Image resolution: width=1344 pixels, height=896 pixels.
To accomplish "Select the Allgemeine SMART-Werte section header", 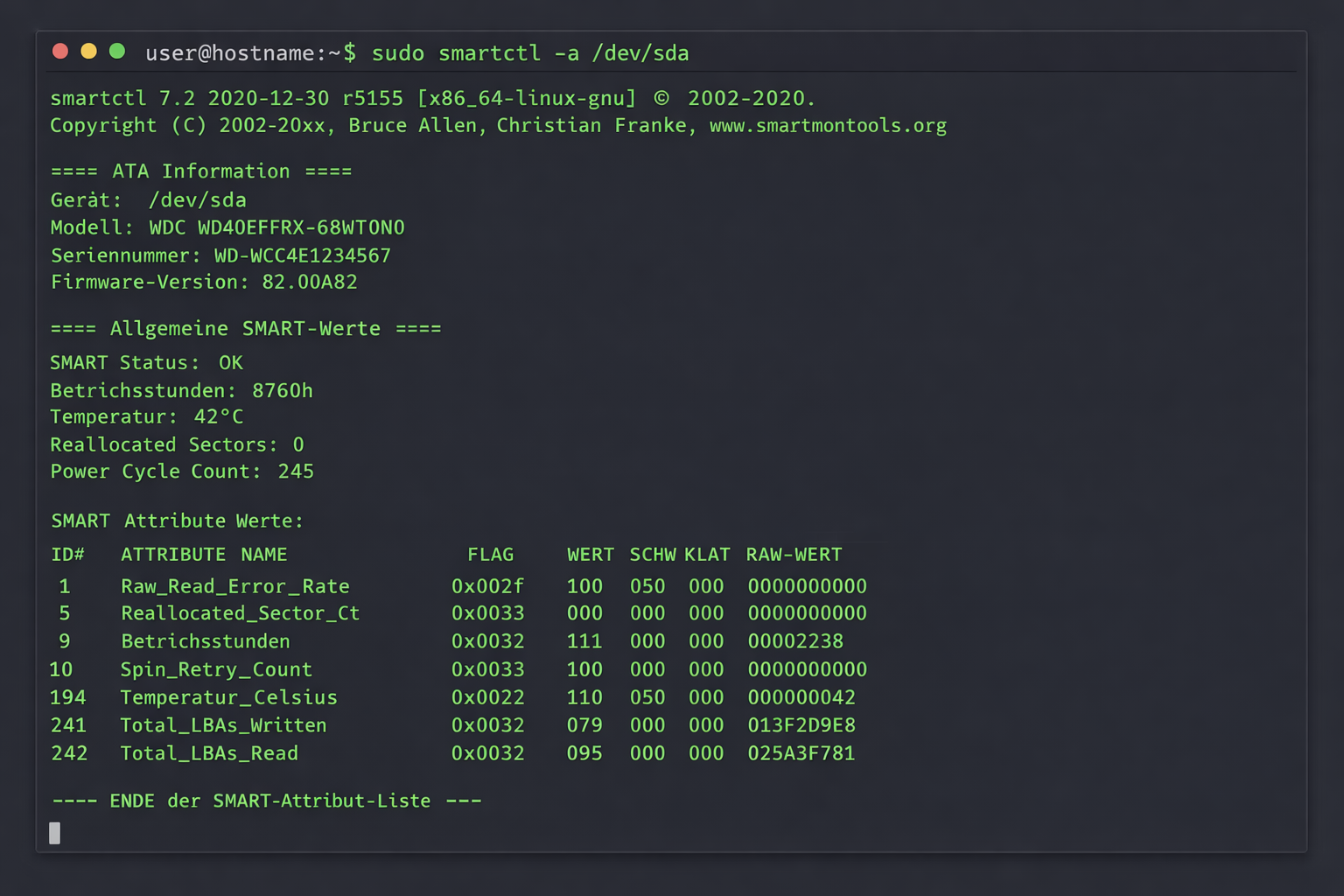I will point(245,328).
